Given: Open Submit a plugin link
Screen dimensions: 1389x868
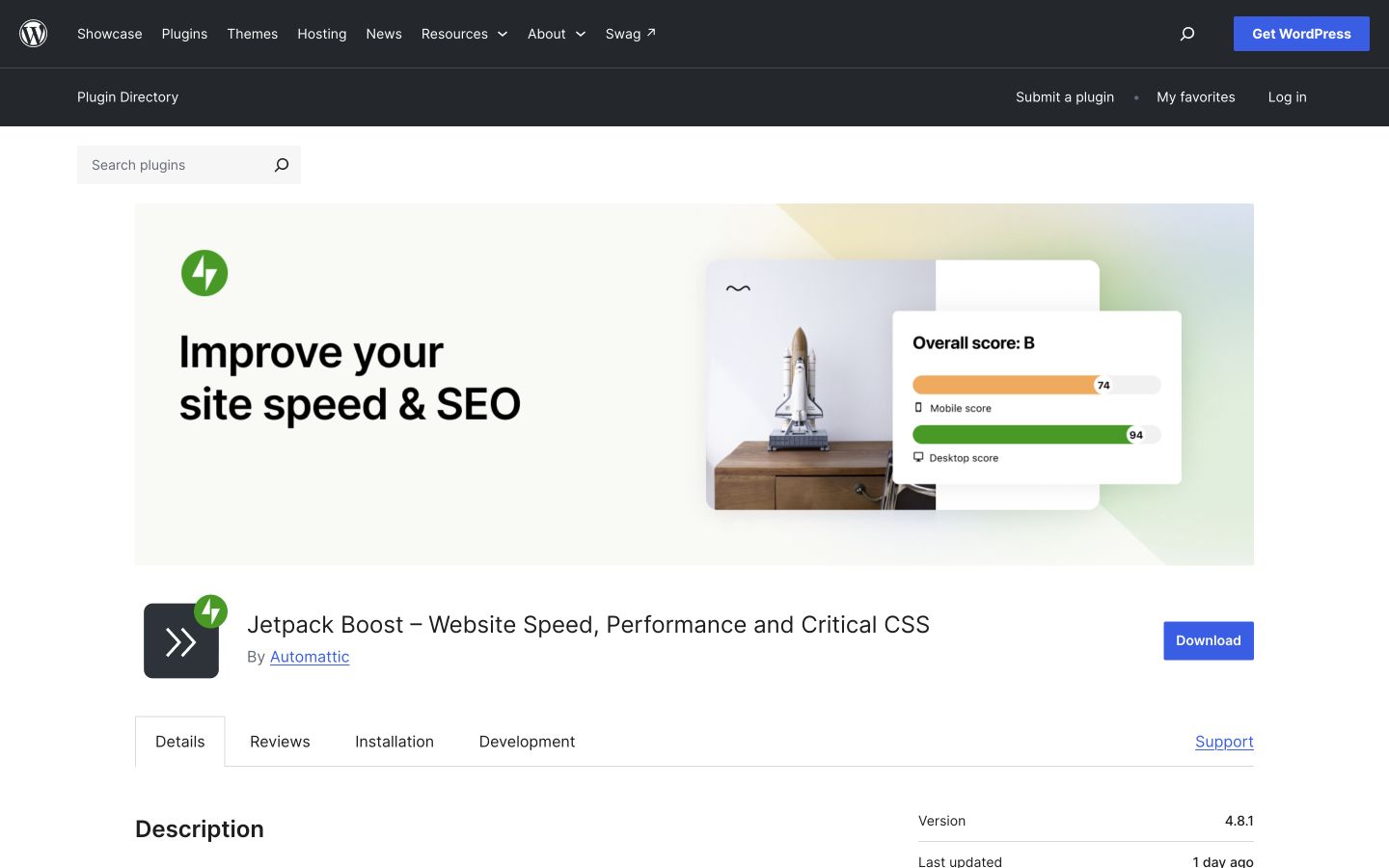Looking at the screenshot, I should [x=1065, y=97].
